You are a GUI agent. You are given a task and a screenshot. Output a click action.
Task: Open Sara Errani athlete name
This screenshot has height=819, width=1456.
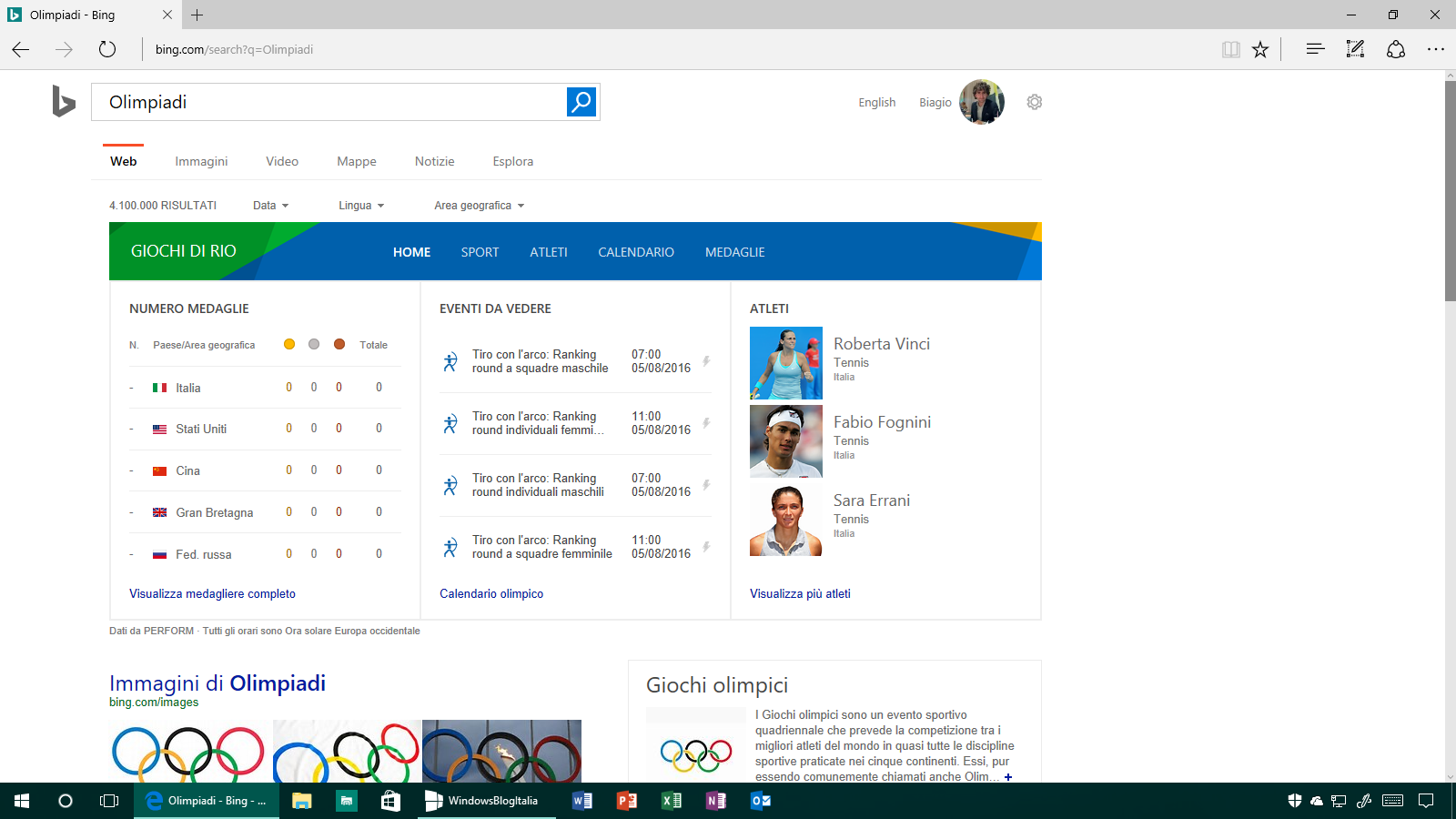pos(872,500)
